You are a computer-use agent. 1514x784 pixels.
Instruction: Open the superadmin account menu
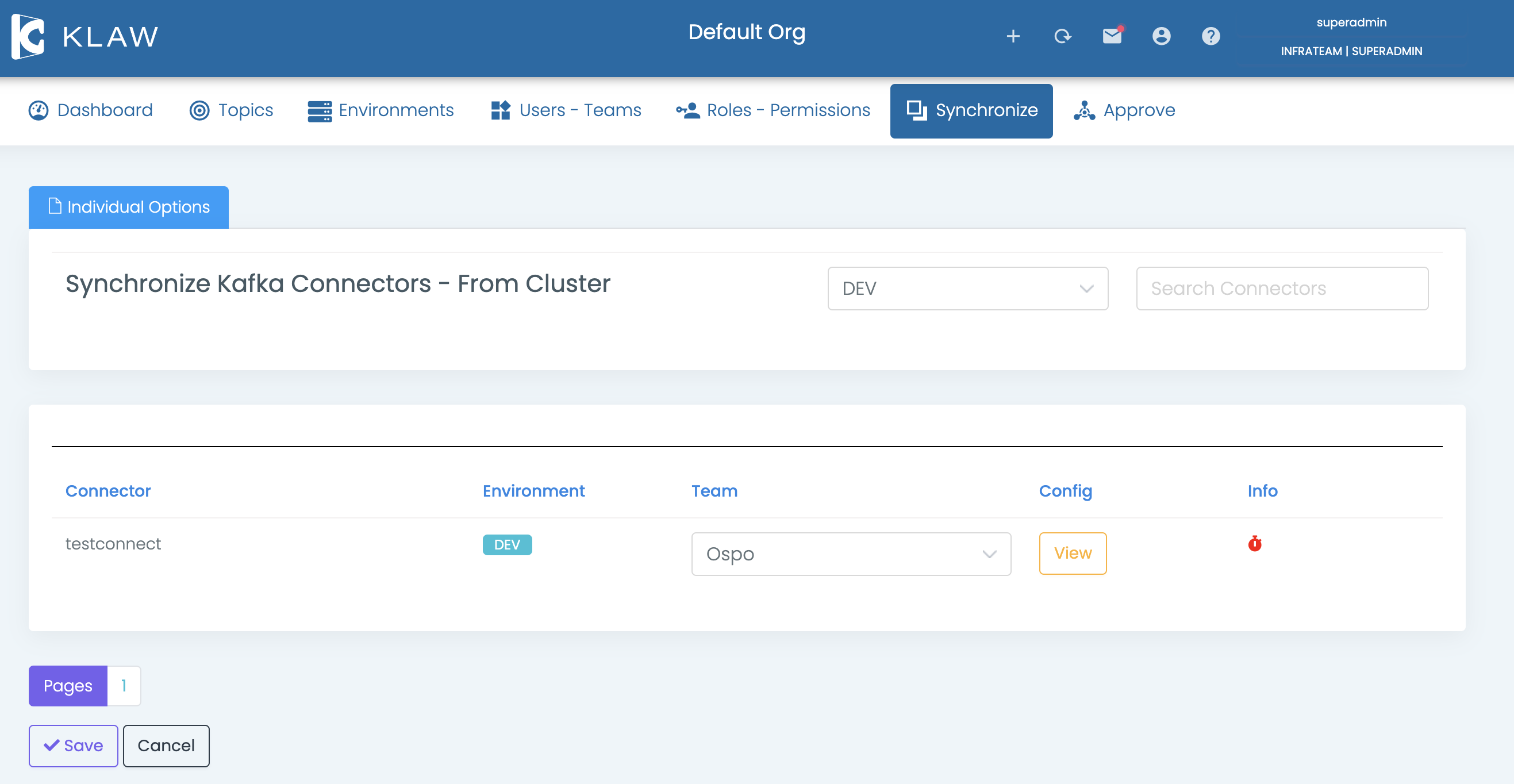coord(1351,36)
